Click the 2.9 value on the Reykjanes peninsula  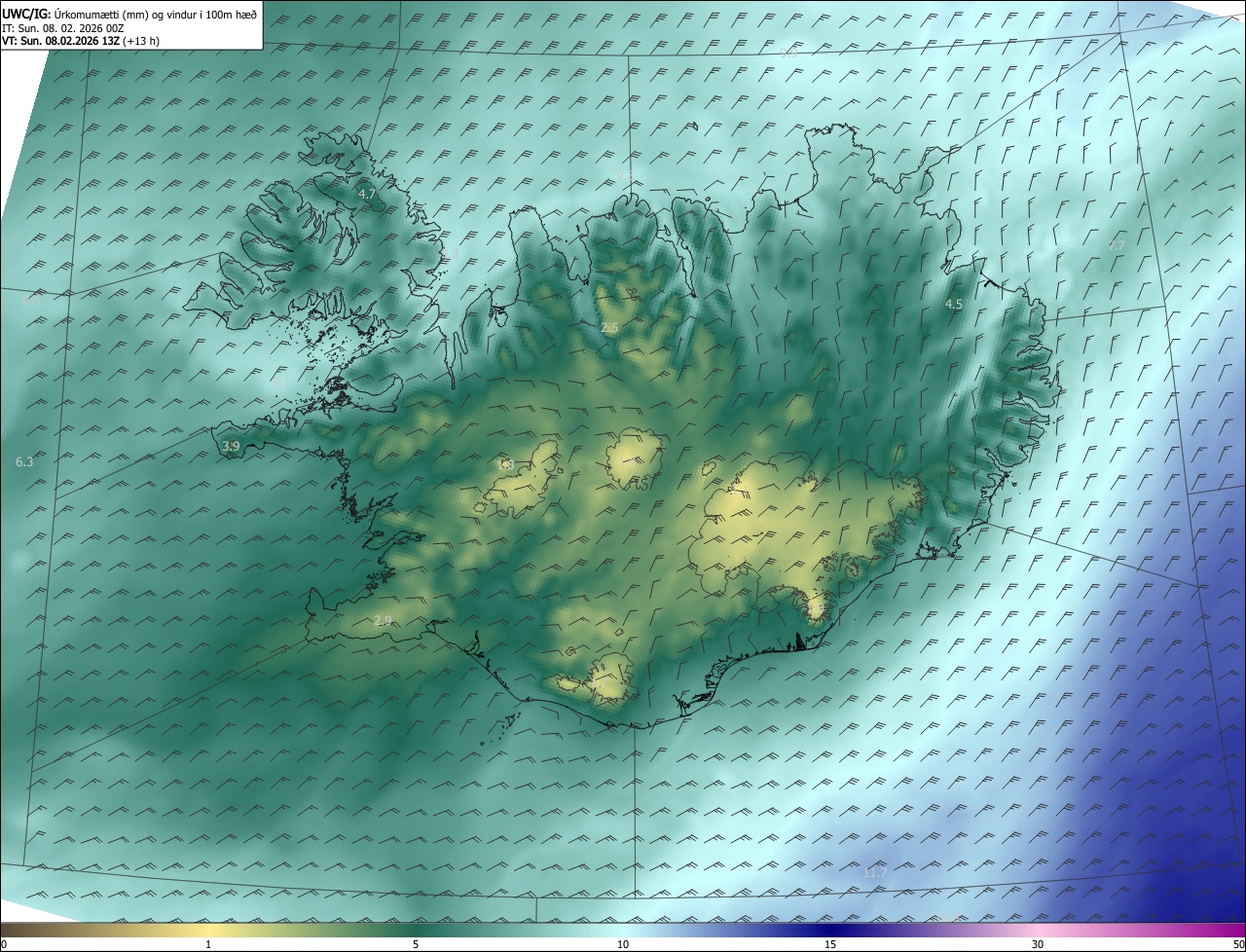(x=383, y=620)
